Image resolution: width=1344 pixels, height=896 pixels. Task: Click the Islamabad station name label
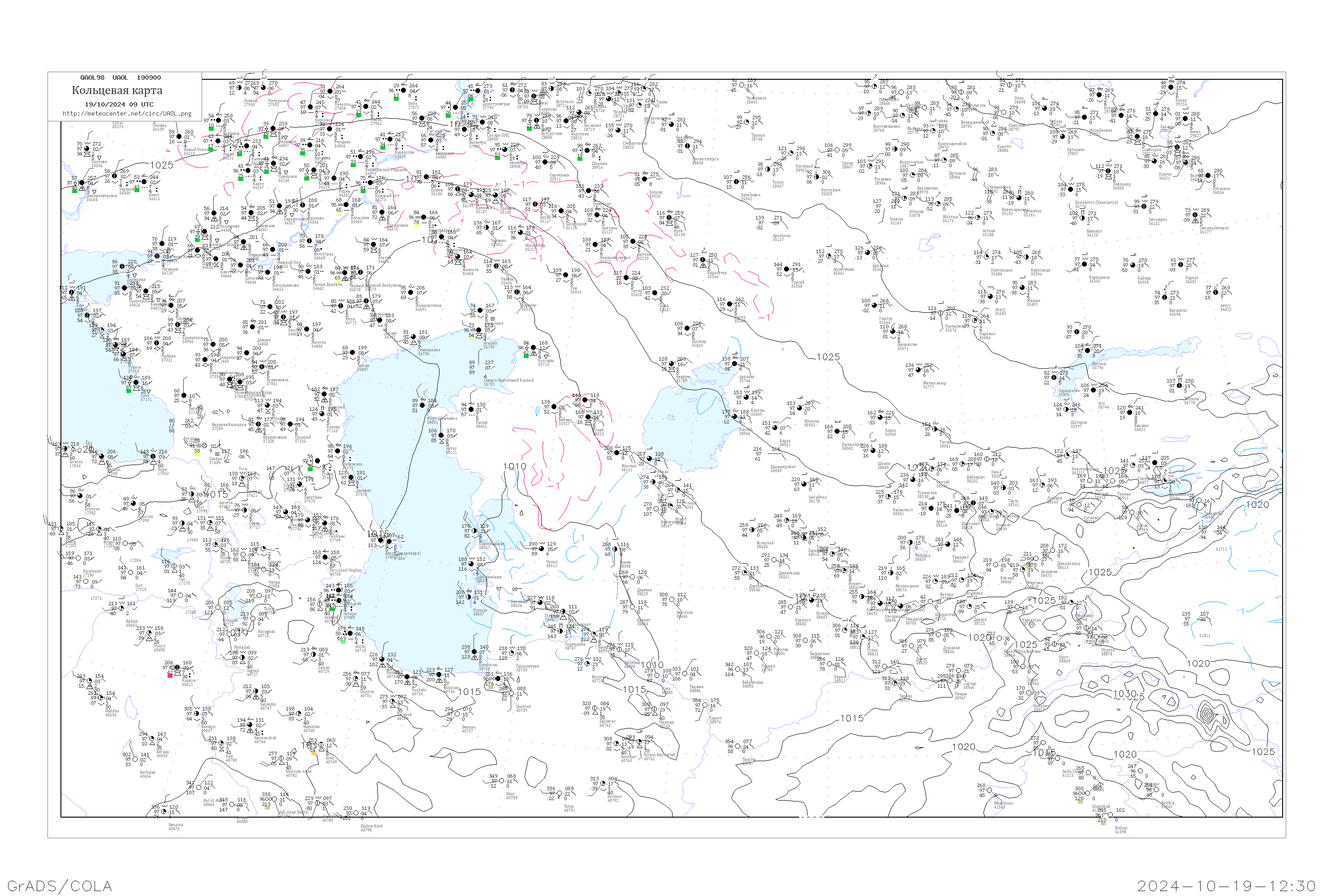pos(1101,806)
